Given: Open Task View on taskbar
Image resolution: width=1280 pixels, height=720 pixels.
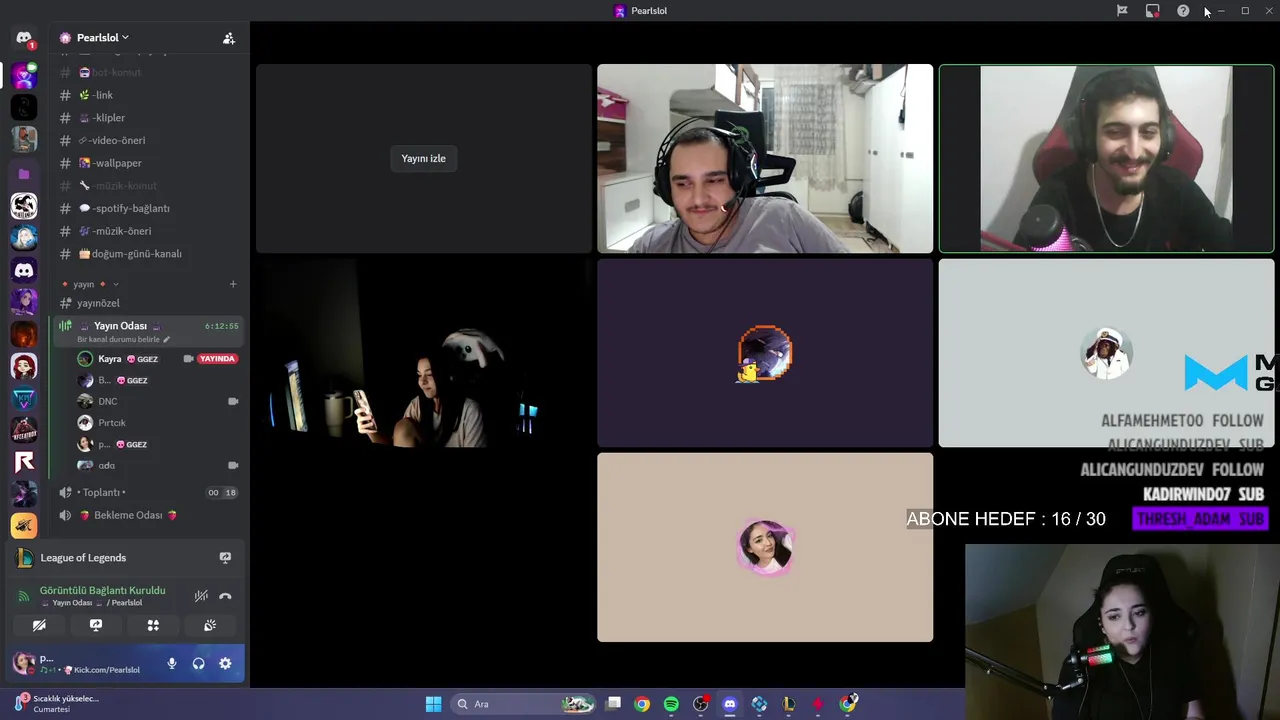Looking at the screenshot, I should 614,704.
